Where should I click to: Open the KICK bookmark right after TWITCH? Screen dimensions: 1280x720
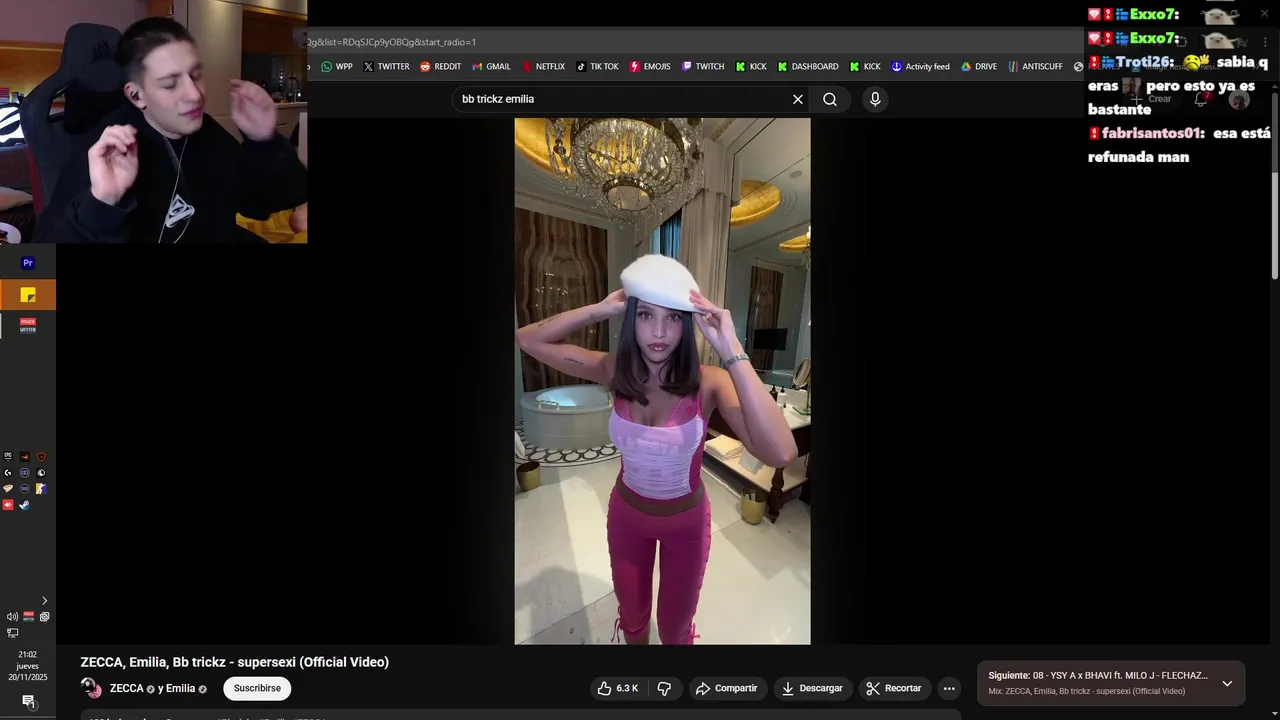tap(751, 67)
